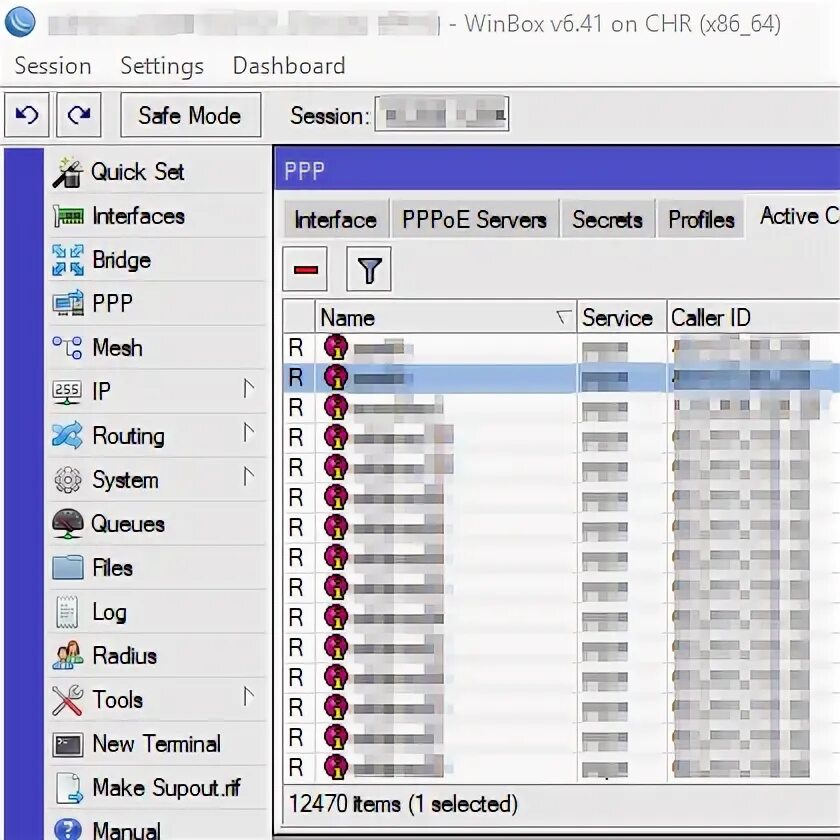Open the Session menu
The image size is (840, 840).
click(53, 66)
